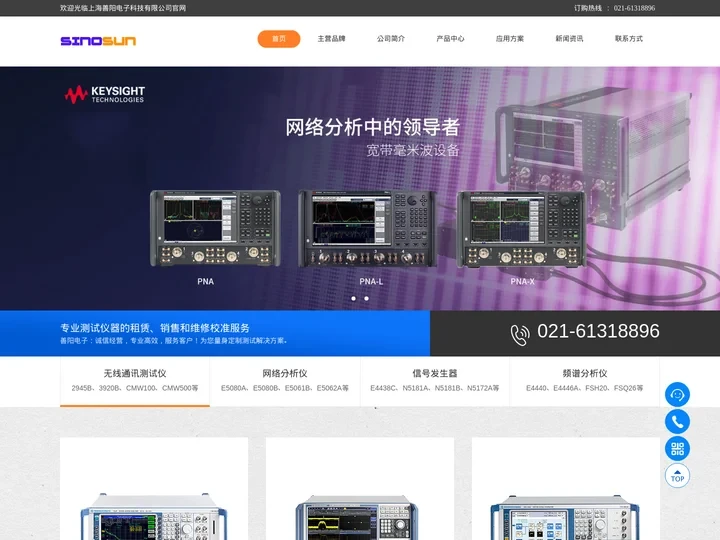Open 产品中心 in the navigation
The height and width of the screenshot is (540, 720).
click(450, 39)
